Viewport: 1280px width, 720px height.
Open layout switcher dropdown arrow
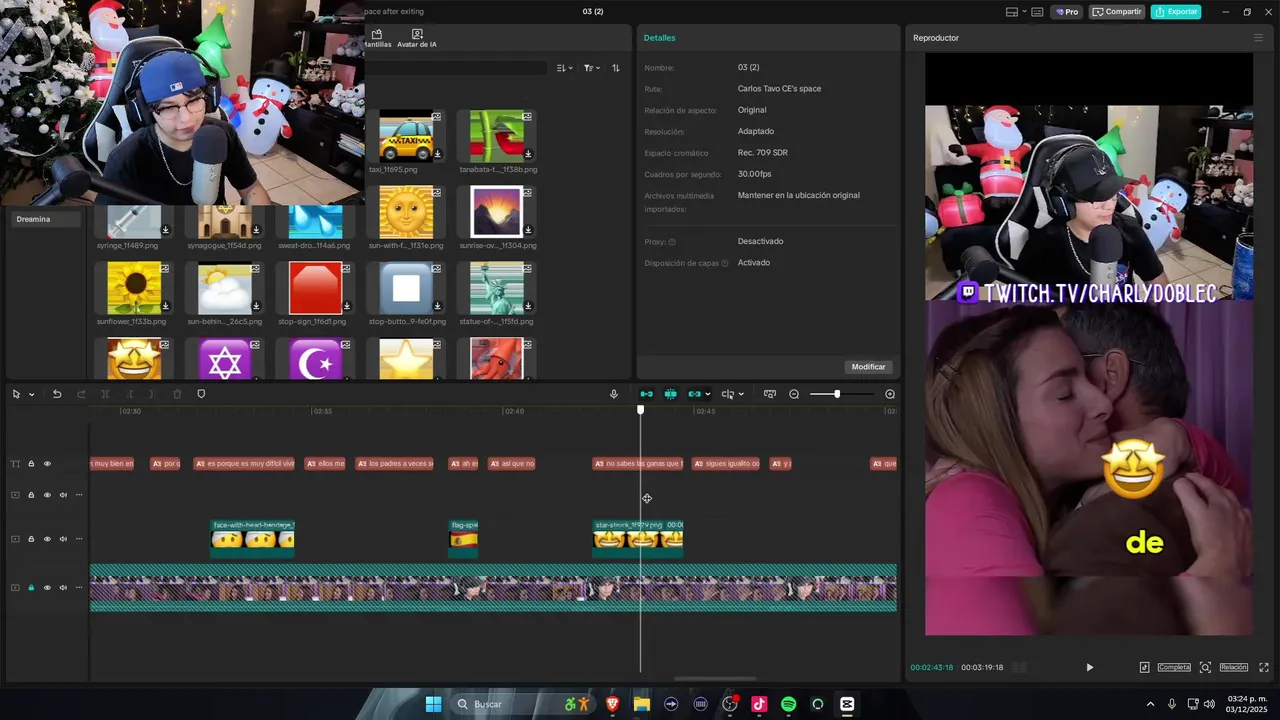pyautogui.click(x=1023, y=12)
